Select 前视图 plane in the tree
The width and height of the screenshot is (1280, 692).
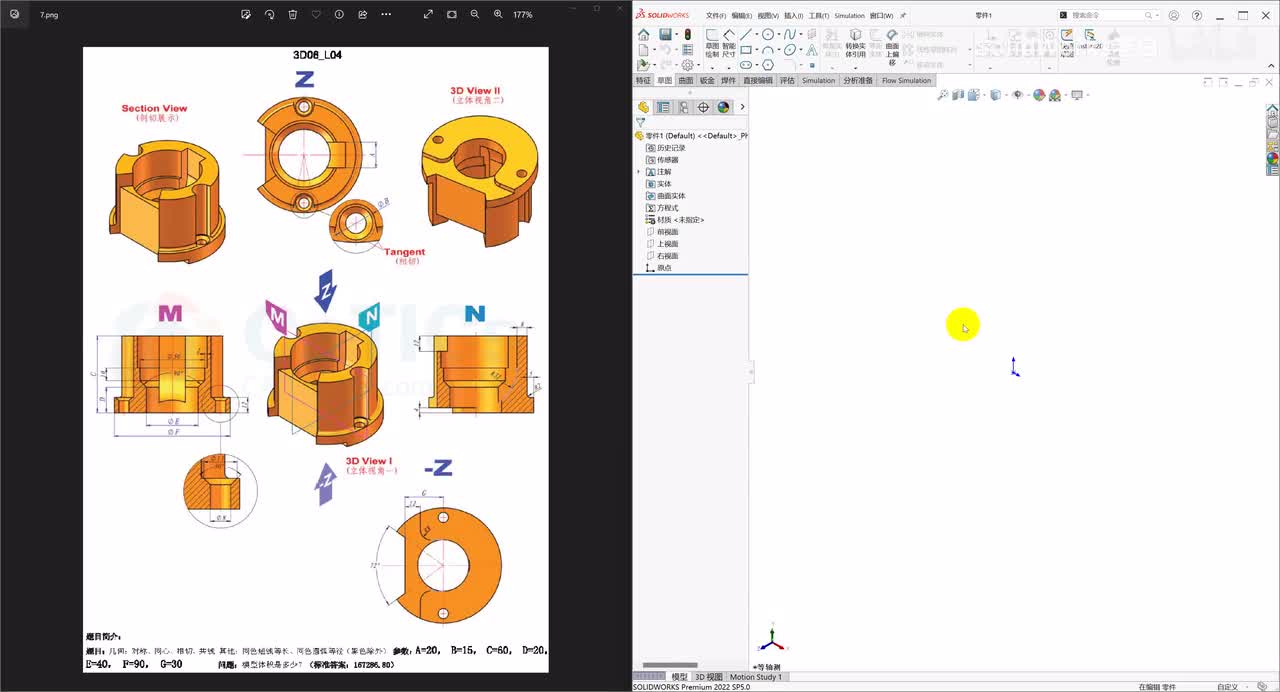click(662, 232)
